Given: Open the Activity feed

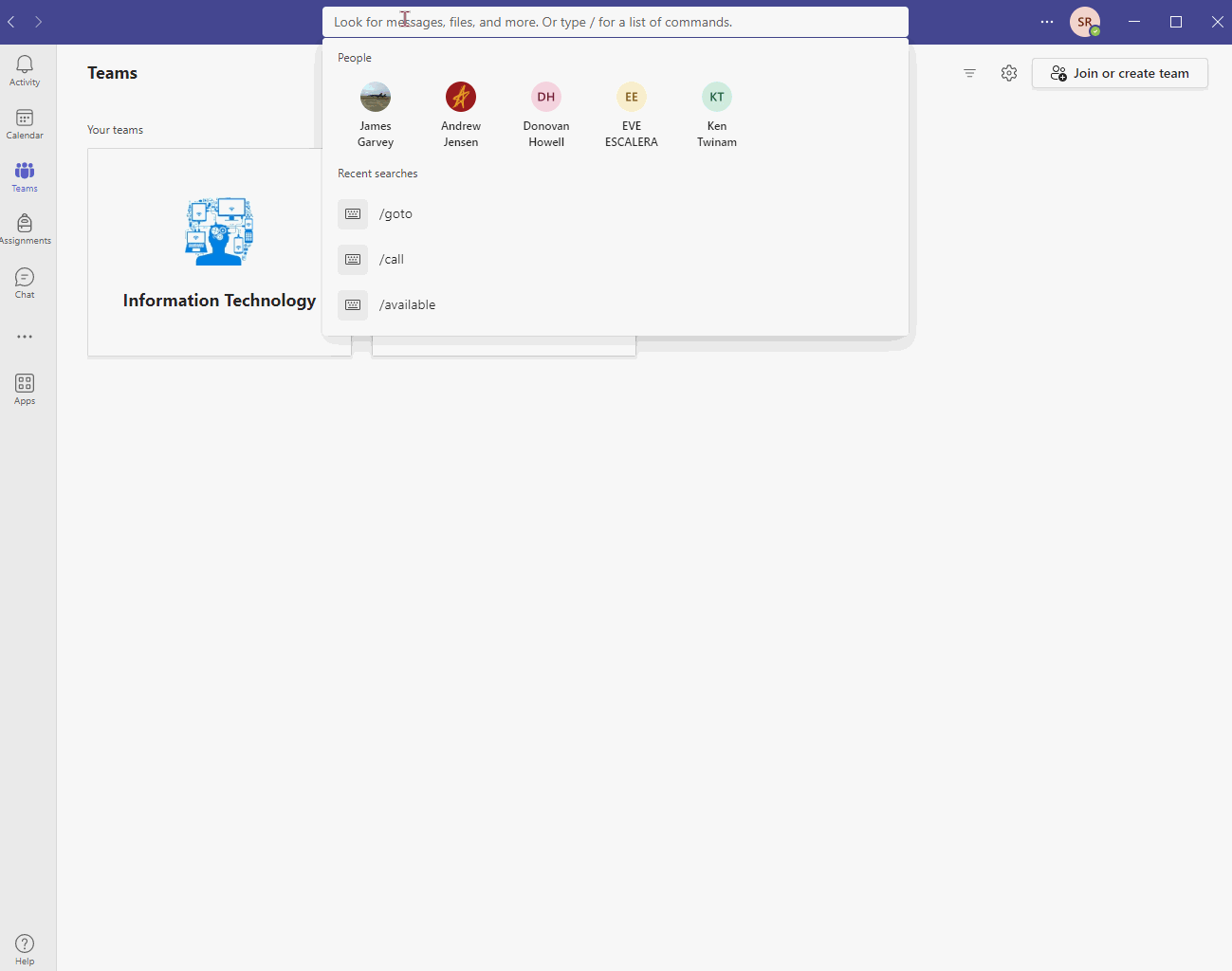Looking at the screenshot, I should pyautogui.click(x=25, y=70).
